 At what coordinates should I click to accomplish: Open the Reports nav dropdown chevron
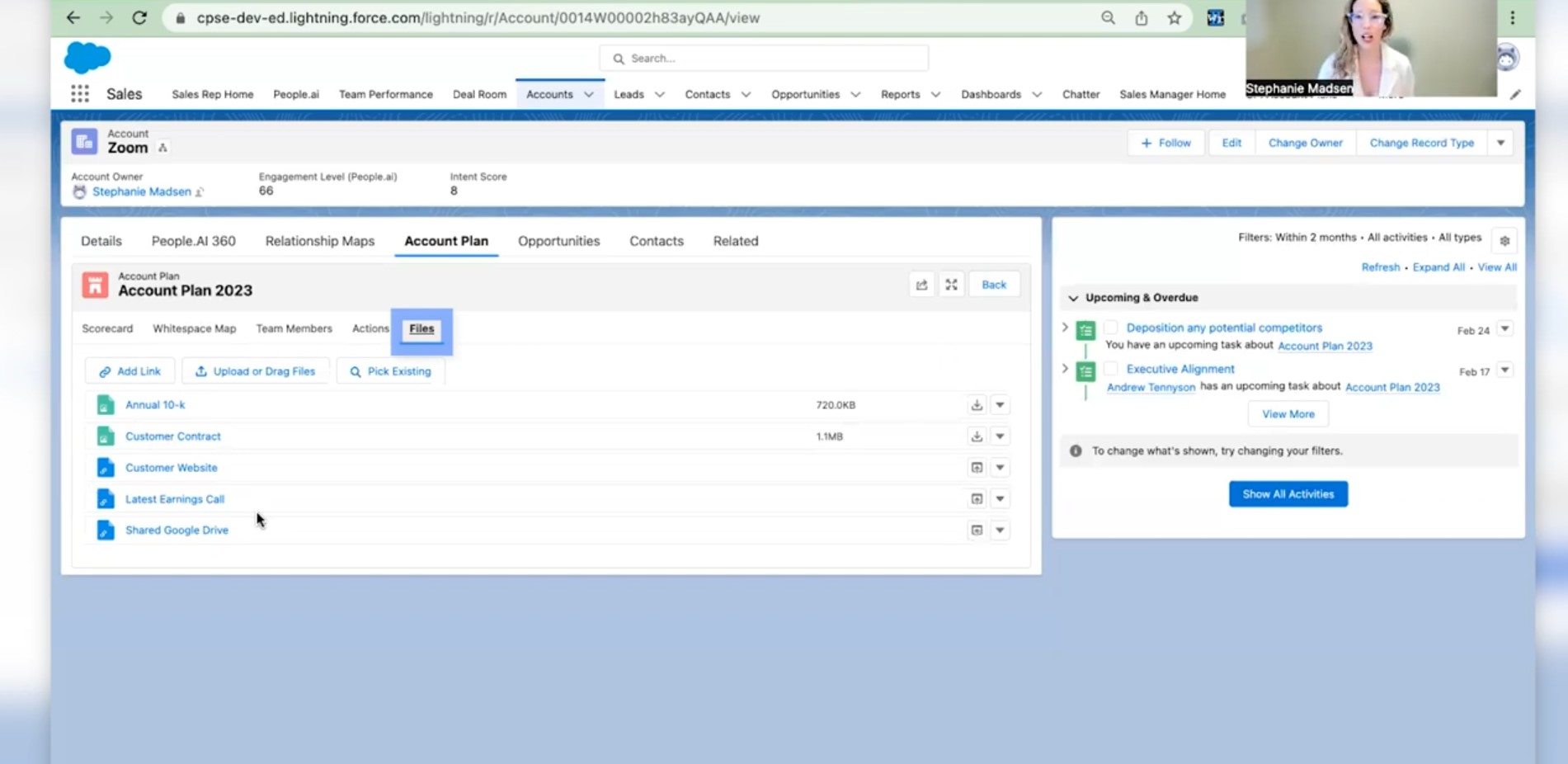tap(935, 95)
